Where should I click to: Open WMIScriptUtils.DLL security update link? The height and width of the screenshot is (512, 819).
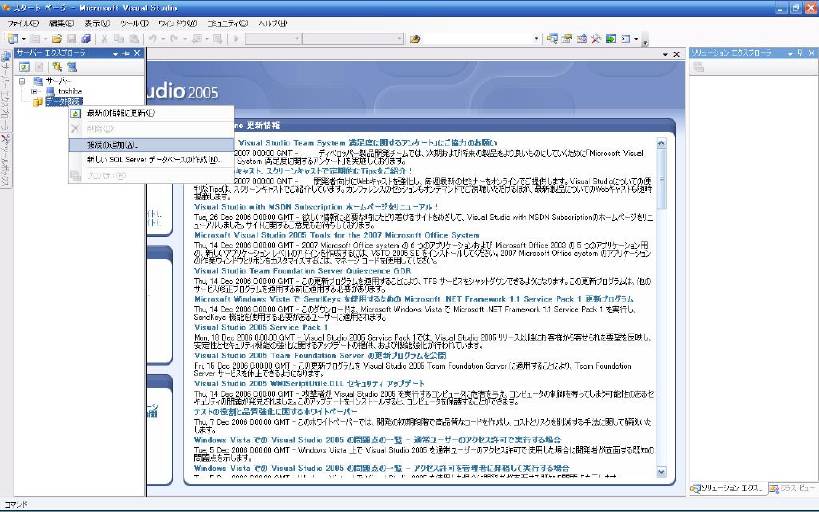click(x=309, y=383)
